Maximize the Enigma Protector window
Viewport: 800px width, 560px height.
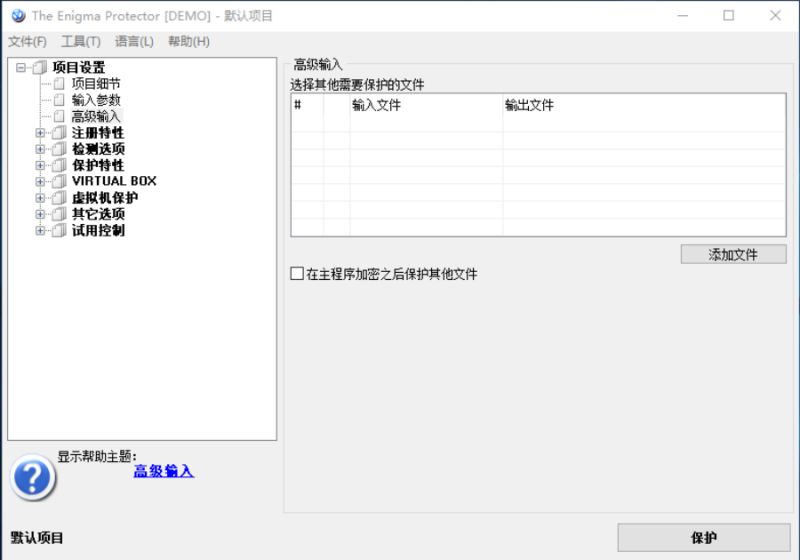[729, 16]
